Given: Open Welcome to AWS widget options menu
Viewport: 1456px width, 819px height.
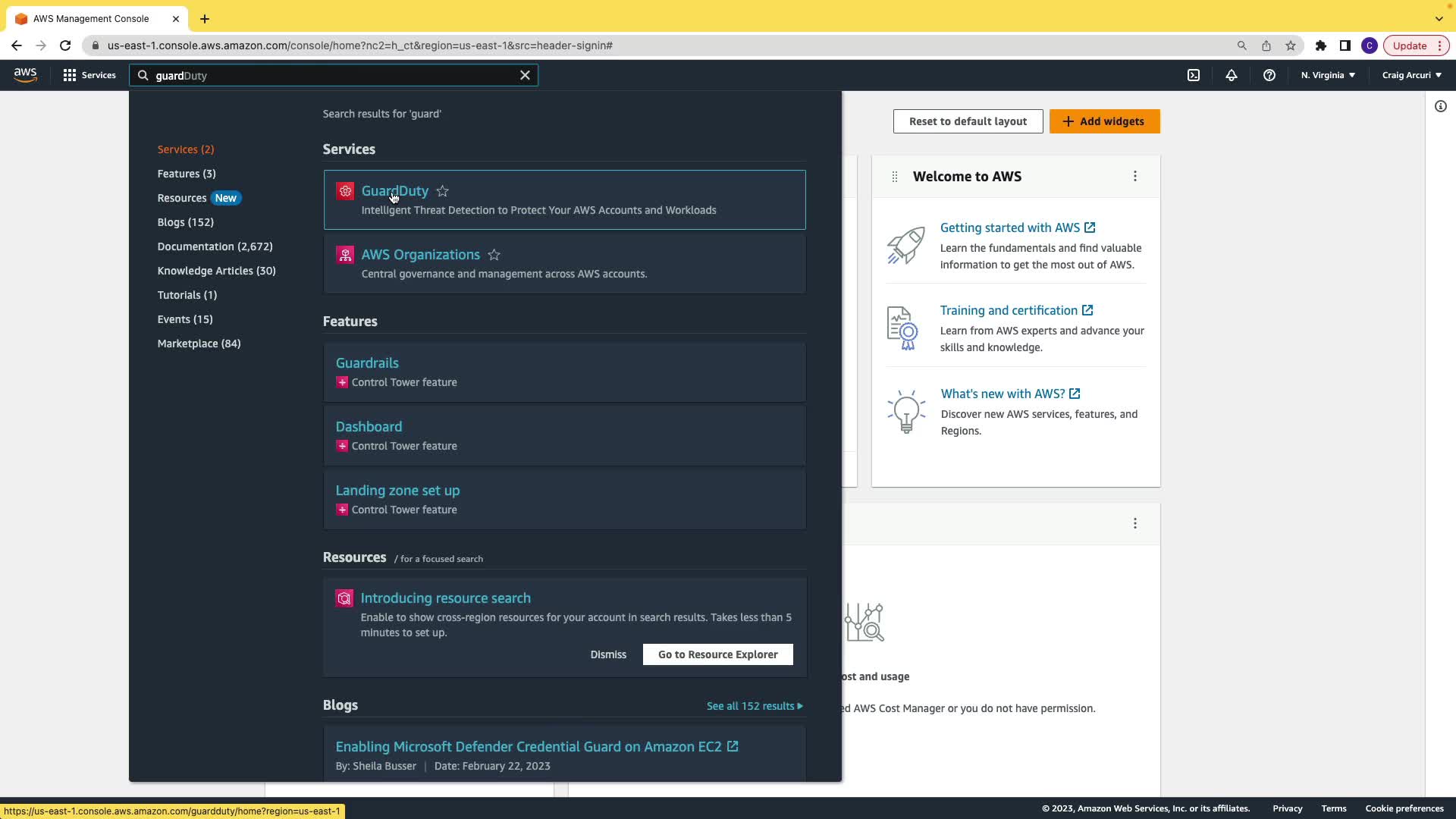Looking at the screenshot, I should tap(1135, 176).
